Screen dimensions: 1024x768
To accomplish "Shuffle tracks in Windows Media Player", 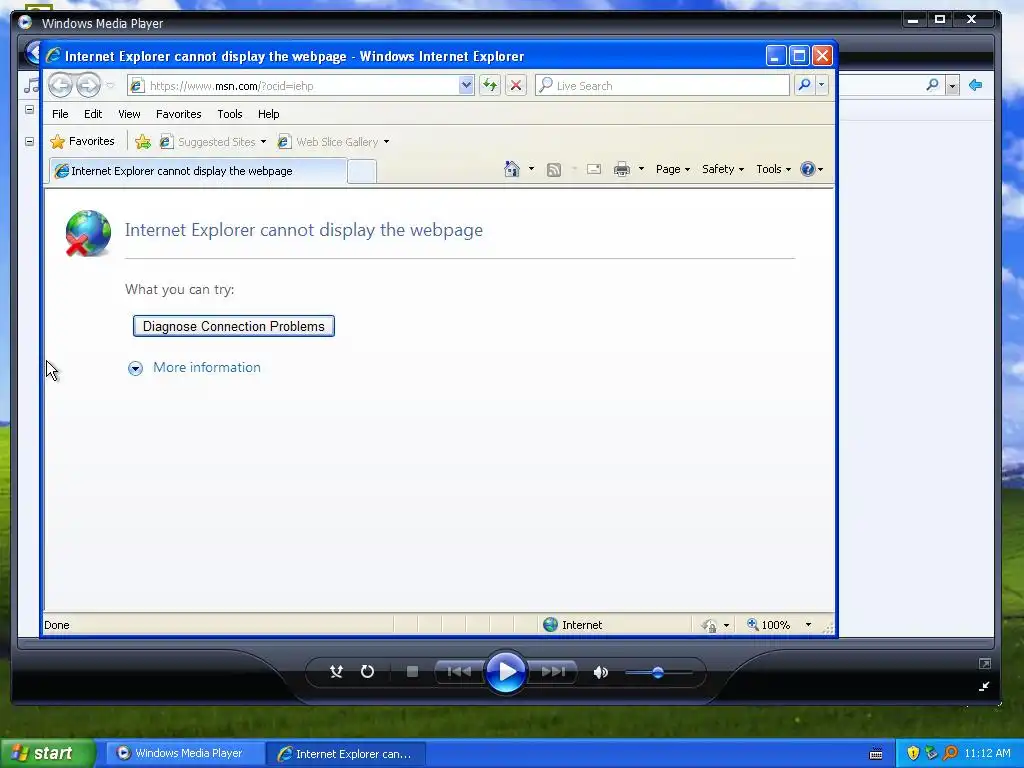I will (336, 671).
